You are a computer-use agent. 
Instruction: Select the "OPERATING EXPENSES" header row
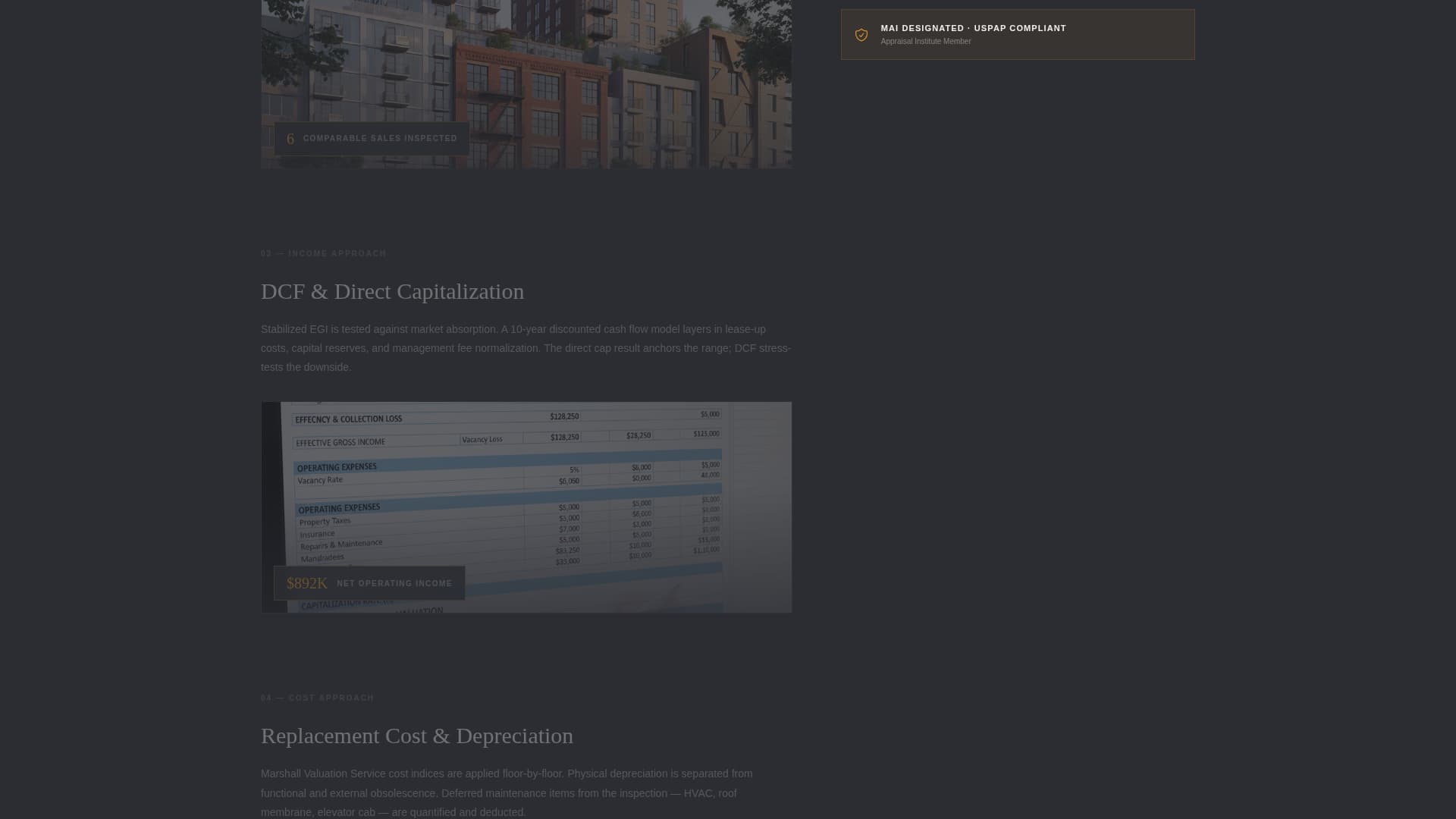click(338, 466)
